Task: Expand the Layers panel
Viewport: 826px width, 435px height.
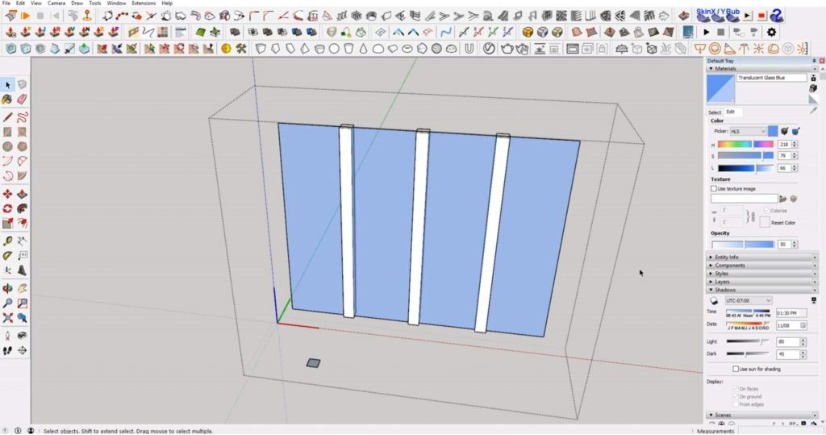Action: coord(762,282)
